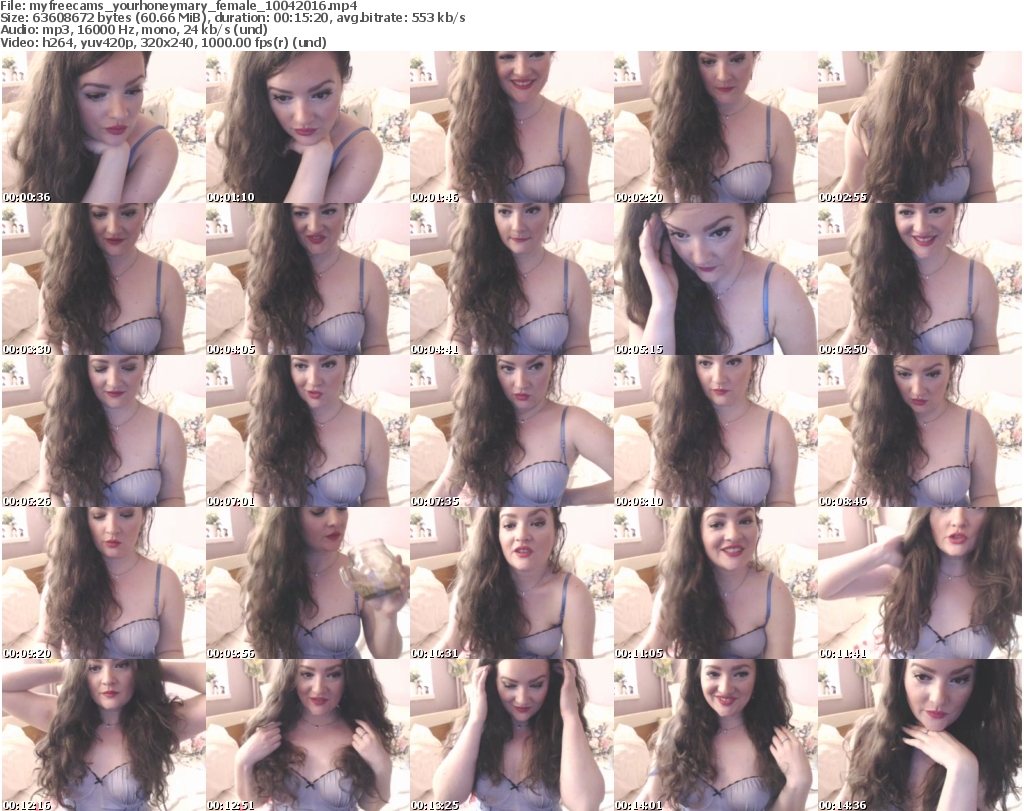The image size is (1024, 811).
Task: Open the frame at 00:01:46
Action: click(x=511, y=127)
